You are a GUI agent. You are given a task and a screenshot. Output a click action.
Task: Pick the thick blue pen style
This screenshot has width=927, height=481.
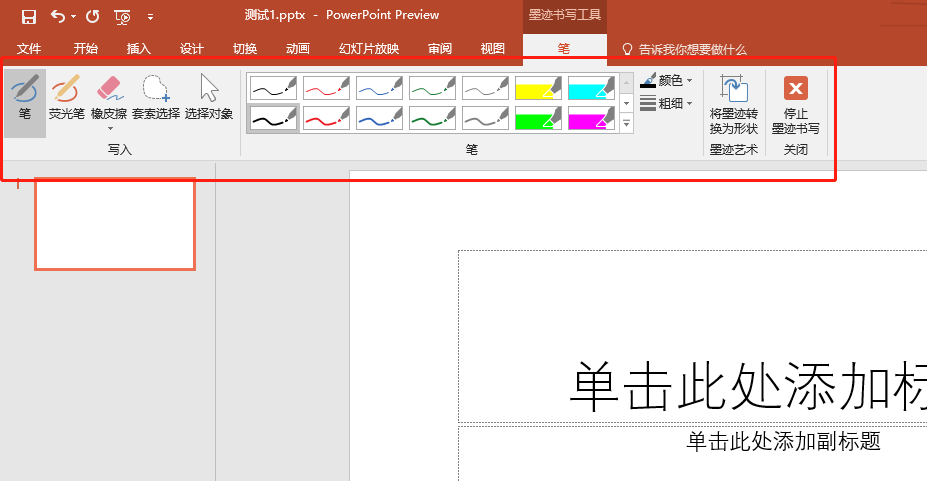[380, 118]
